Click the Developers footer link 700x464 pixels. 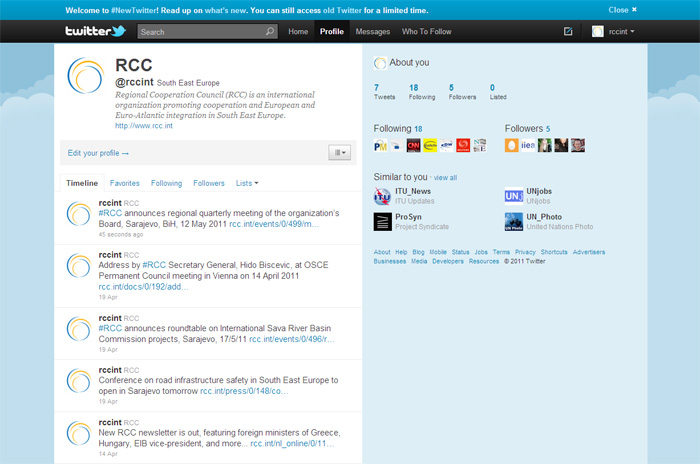point(448,261)
